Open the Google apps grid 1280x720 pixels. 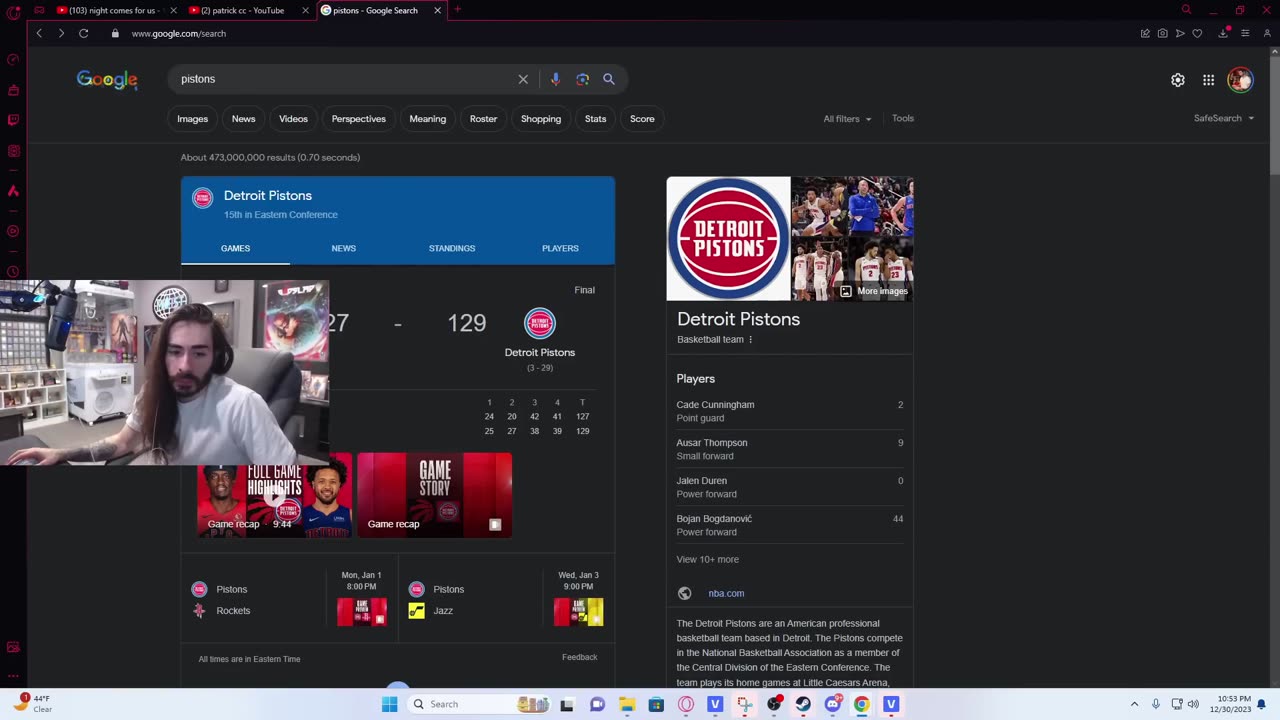click(1208, 80)
